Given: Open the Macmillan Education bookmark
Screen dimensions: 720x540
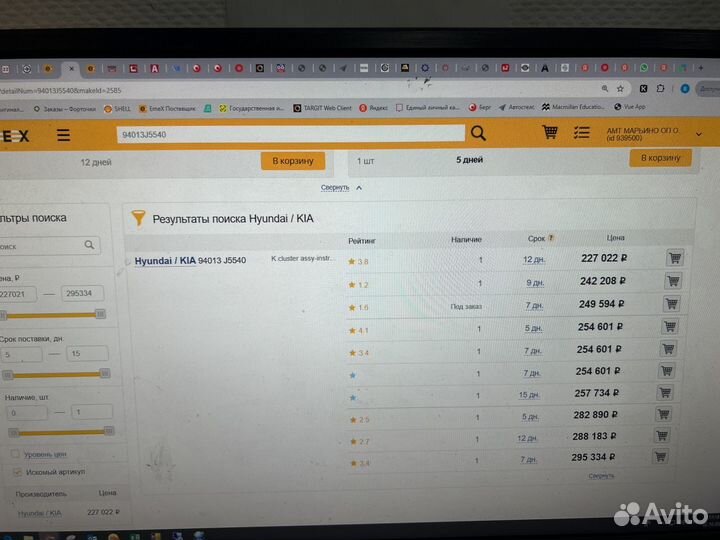Looking at the screenshot, I should [574, 107].
